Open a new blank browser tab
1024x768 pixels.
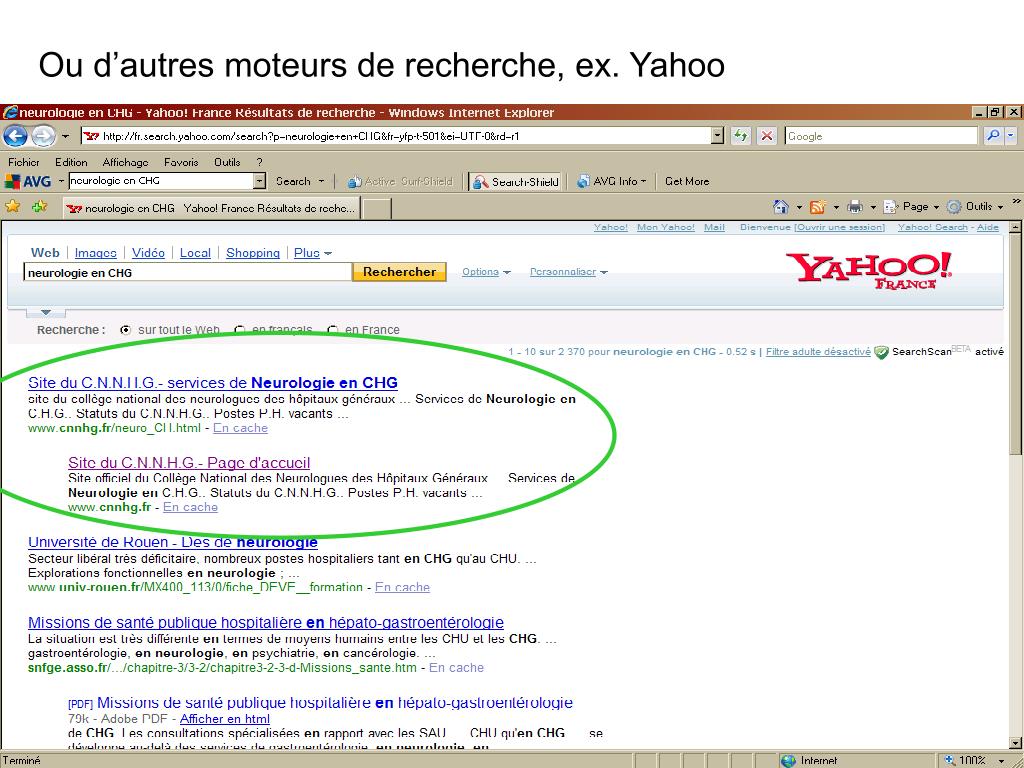(x=377, y=208)
